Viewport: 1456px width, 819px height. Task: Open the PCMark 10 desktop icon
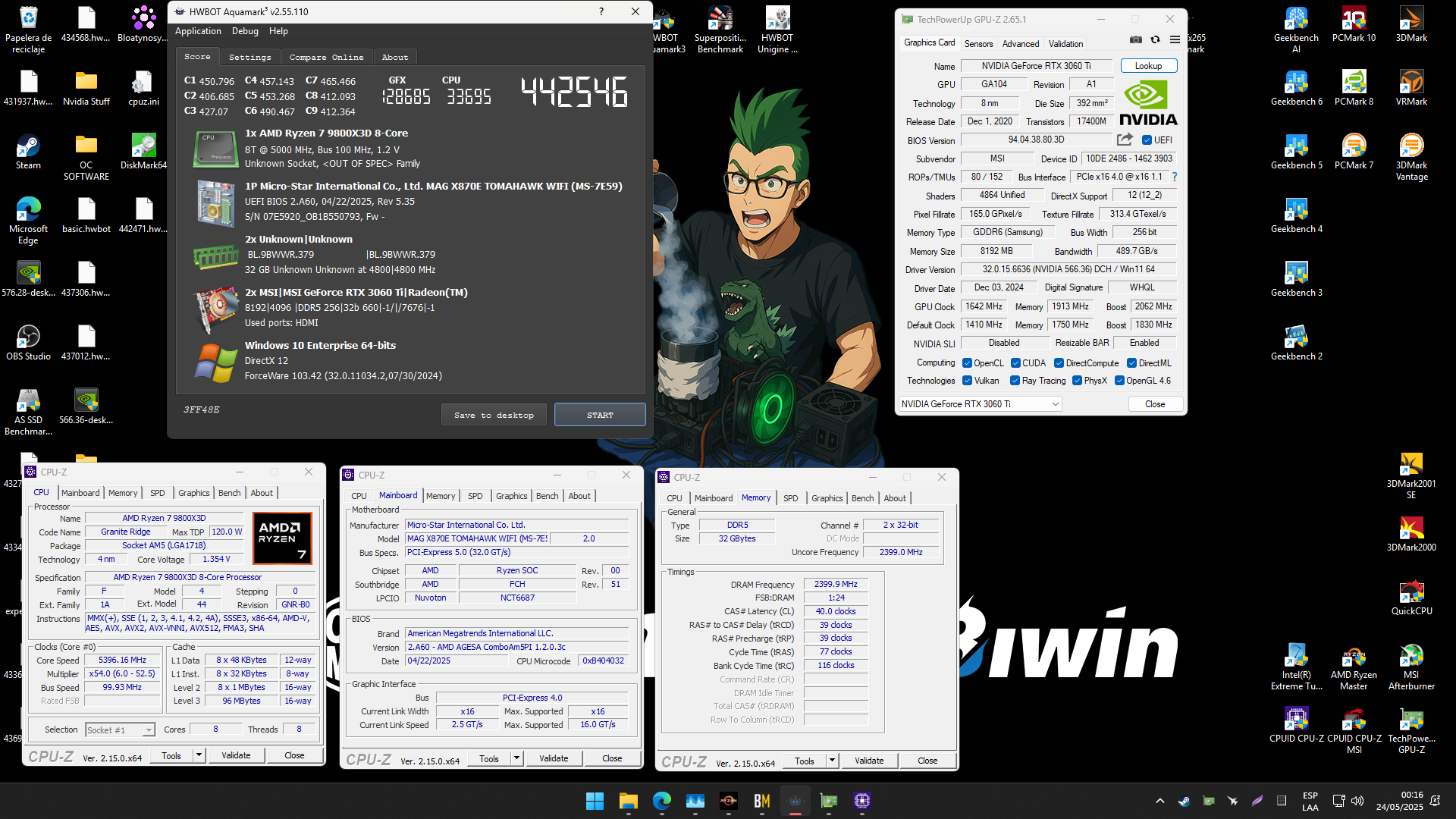point(1354,24)
